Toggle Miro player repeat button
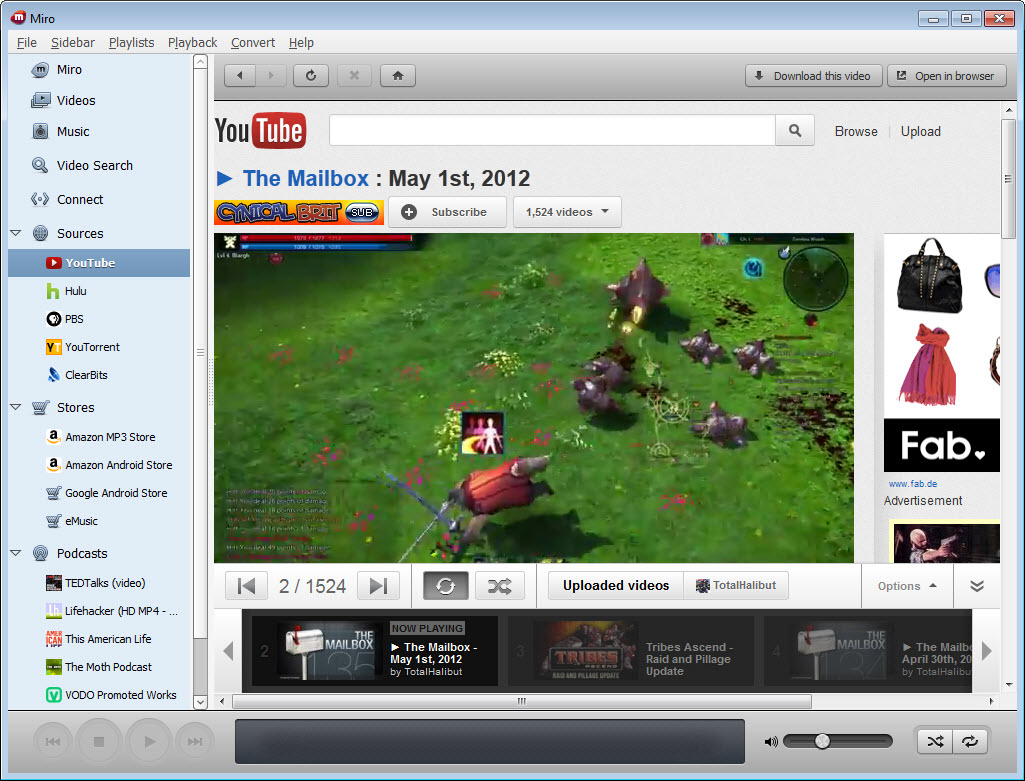The height and width of the screenshot is (781, 1025). (970, 741)
